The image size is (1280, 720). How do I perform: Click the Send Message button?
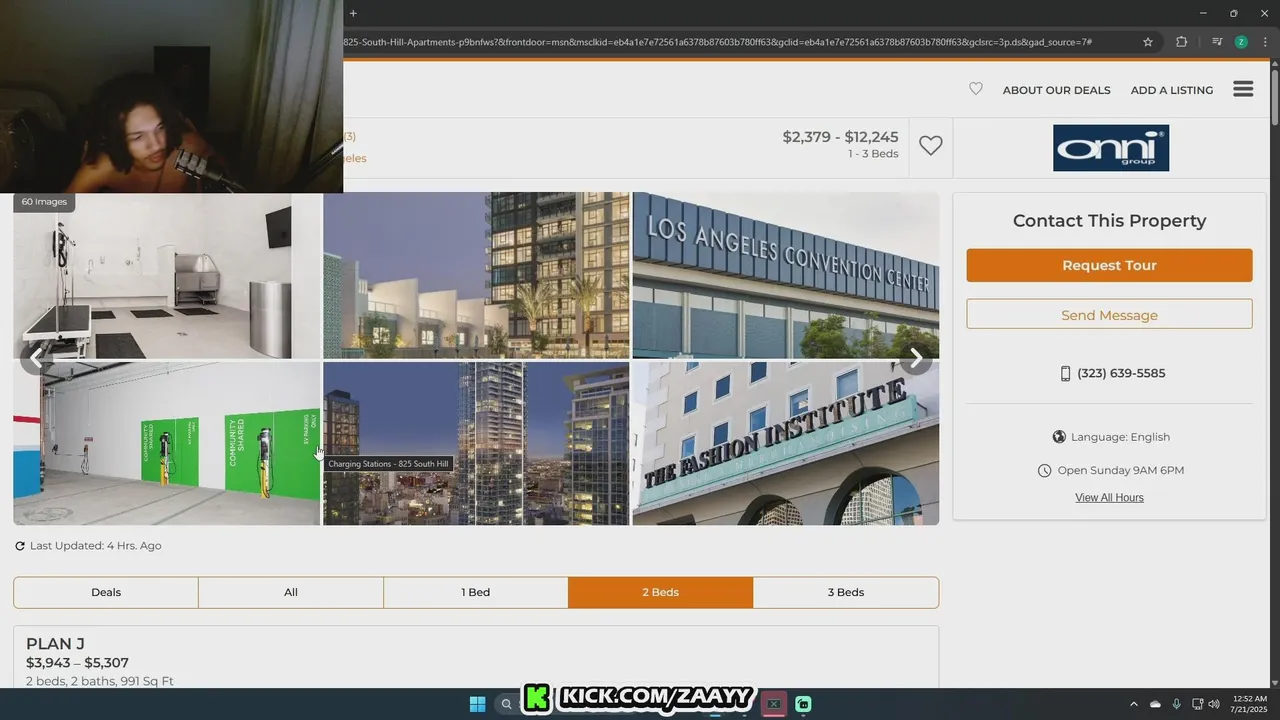pyautogui.click(x=1109, y=314)
